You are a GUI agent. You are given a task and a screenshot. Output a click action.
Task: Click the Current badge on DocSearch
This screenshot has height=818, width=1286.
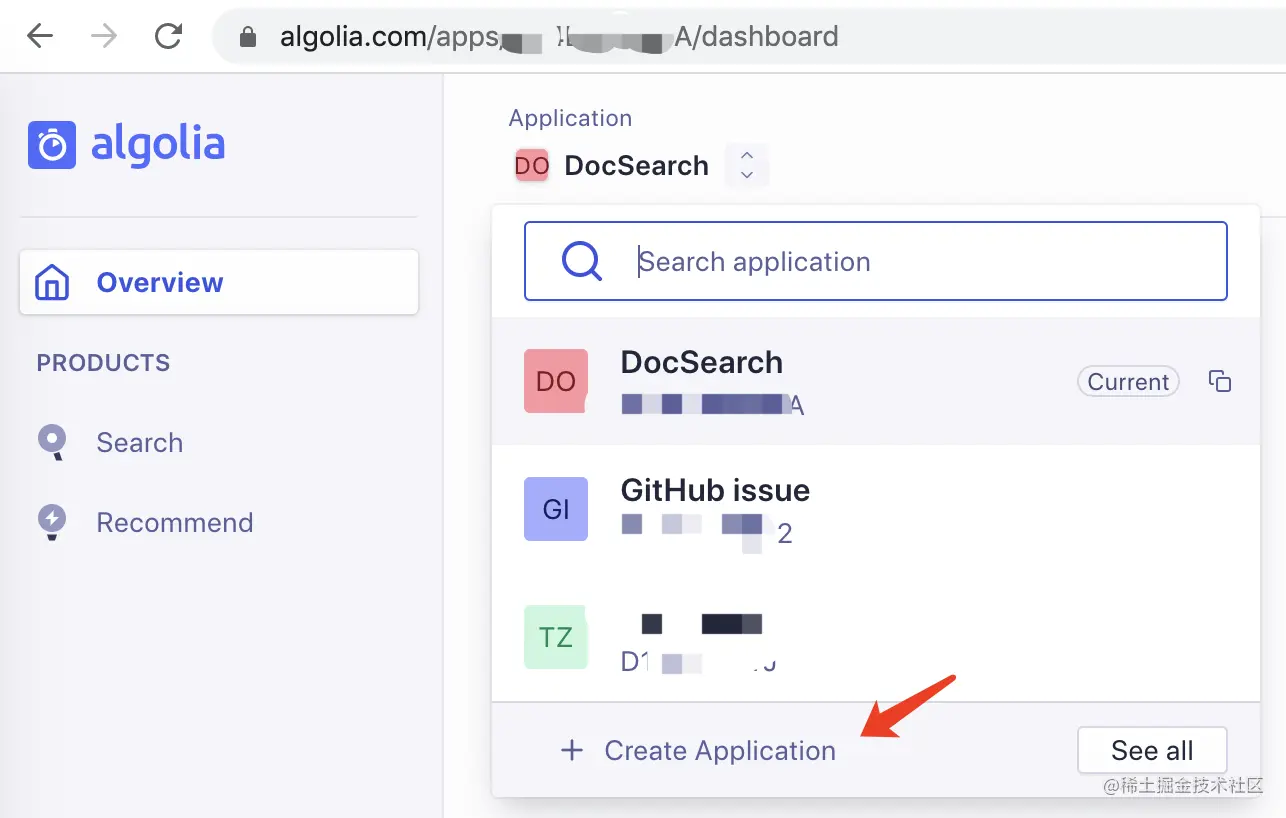[1128, 382]
